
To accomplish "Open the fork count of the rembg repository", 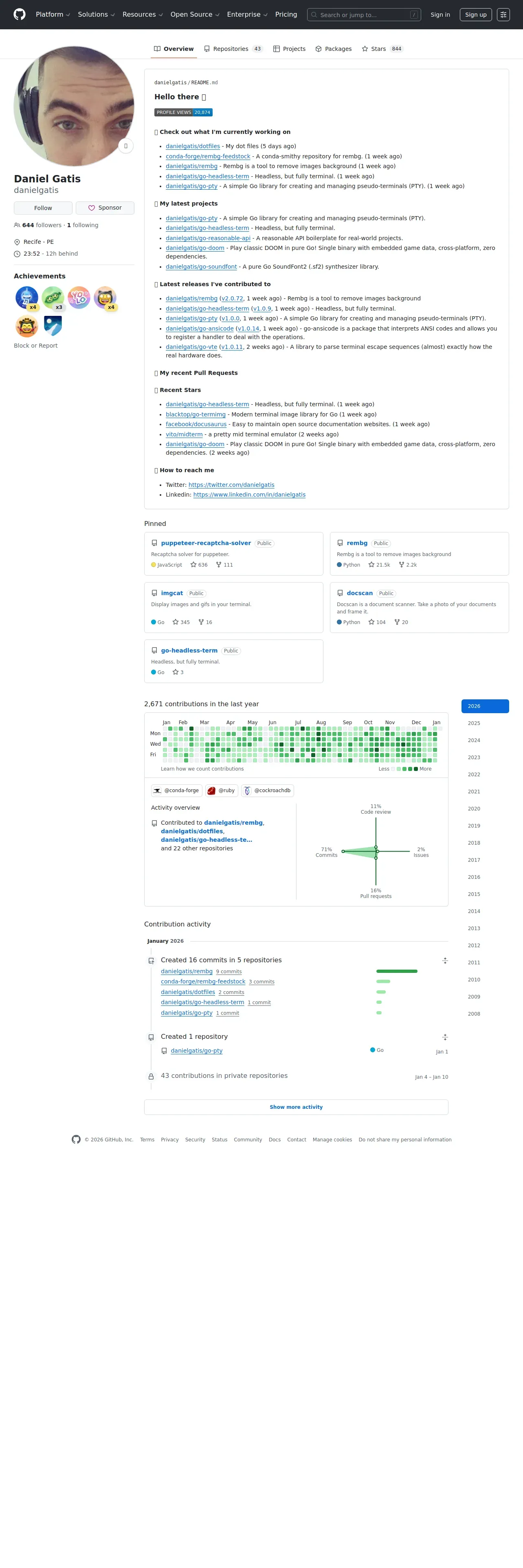I will click(408, 565).
